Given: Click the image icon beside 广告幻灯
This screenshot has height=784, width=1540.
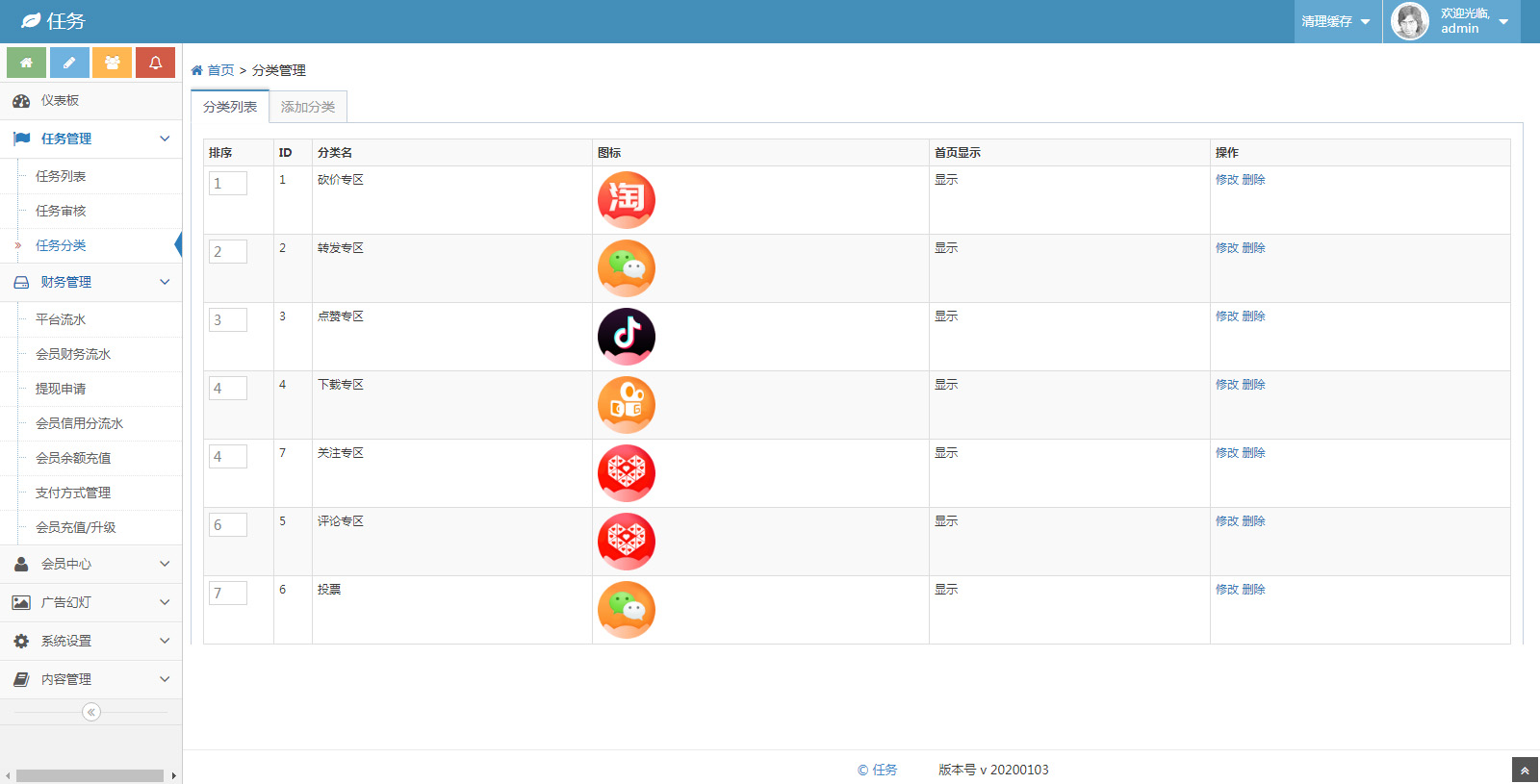Looking at the screenshot, I should click(x=21, y=602).
